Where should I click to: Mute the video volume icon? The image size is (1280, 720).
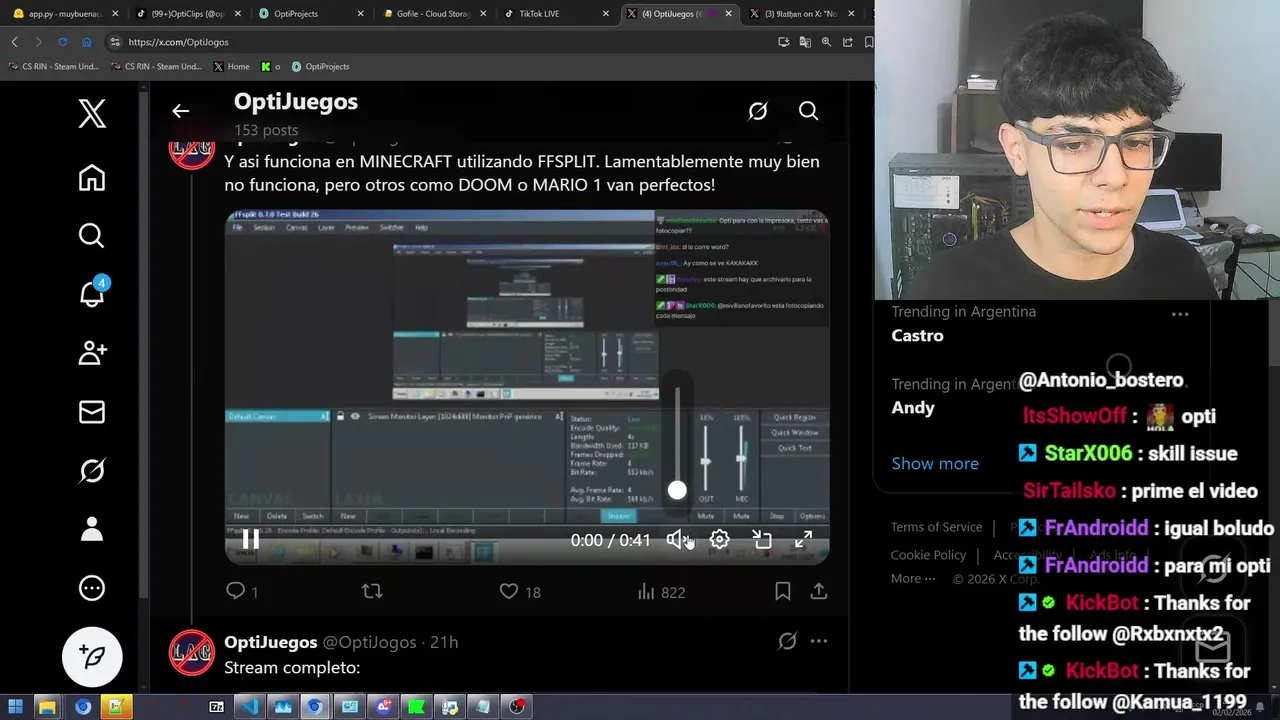point(678,540)
